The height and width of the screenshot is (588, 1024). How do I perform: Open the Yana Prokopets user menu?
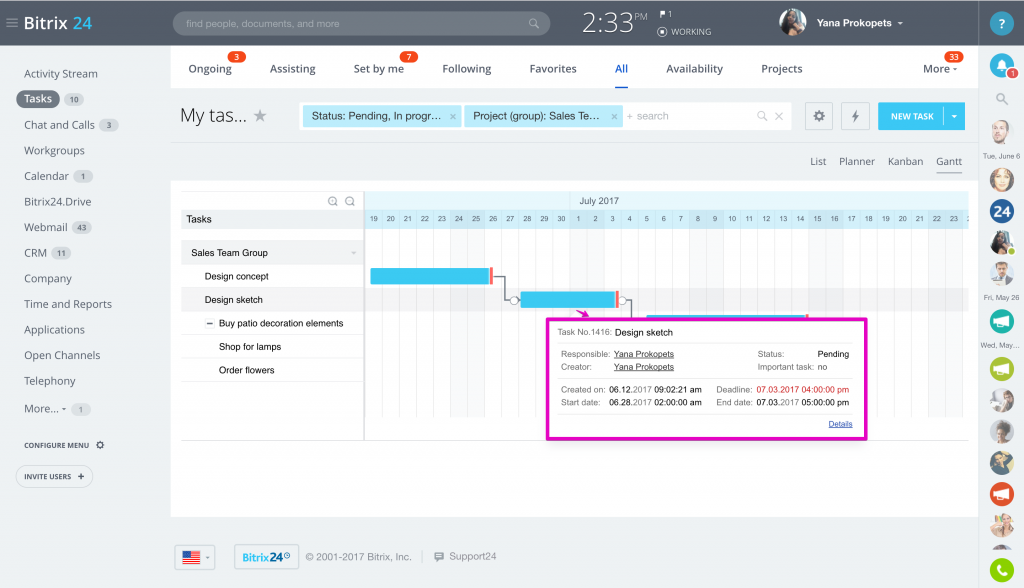pyautogui.click(x=859, y=23)
